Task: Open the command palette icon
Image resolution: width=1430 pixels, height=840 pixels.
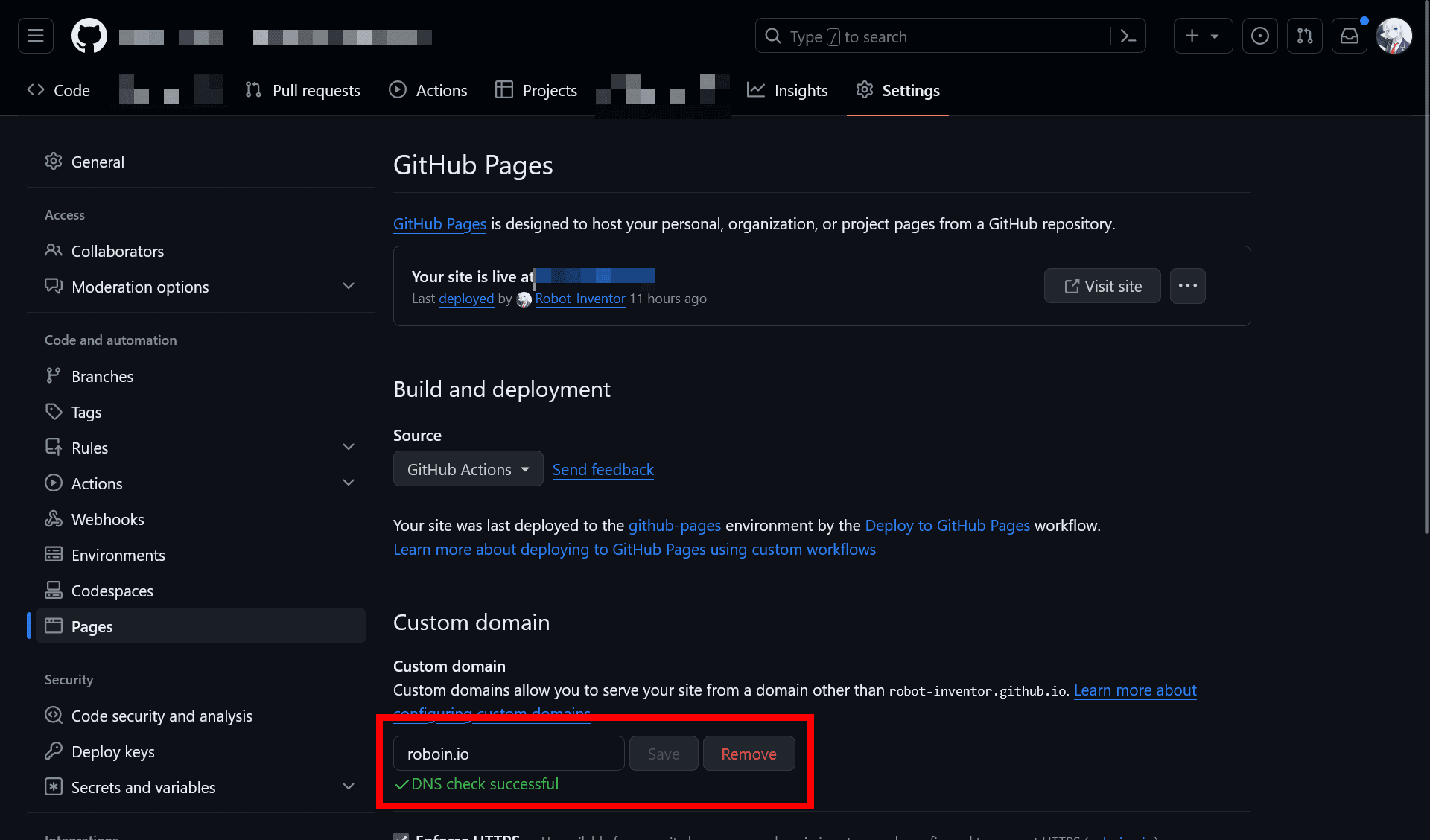Action: click(1128, 36)
